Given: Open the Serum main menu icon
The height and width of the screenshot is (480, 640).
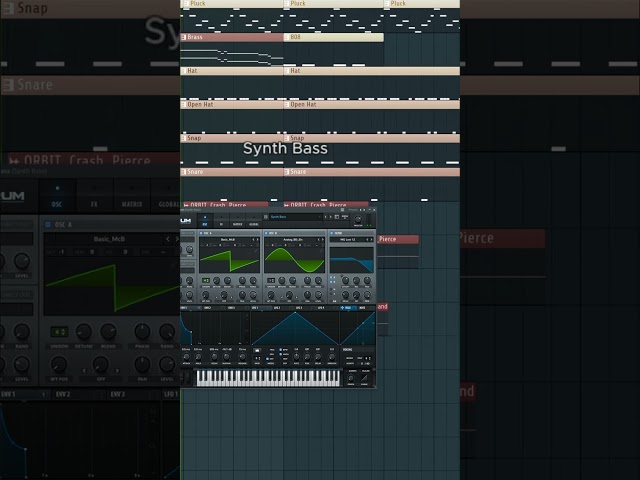Looking at the screenshot, I should pyautogui.click(x=345, y=217).
